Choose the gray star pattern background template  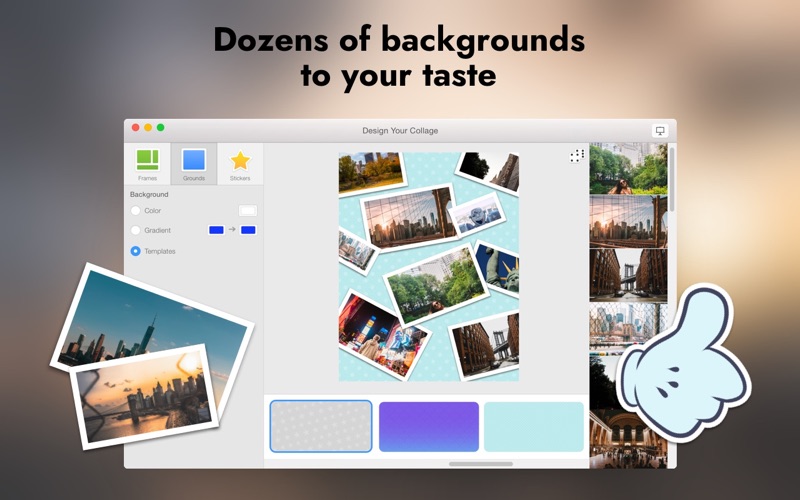321,426
